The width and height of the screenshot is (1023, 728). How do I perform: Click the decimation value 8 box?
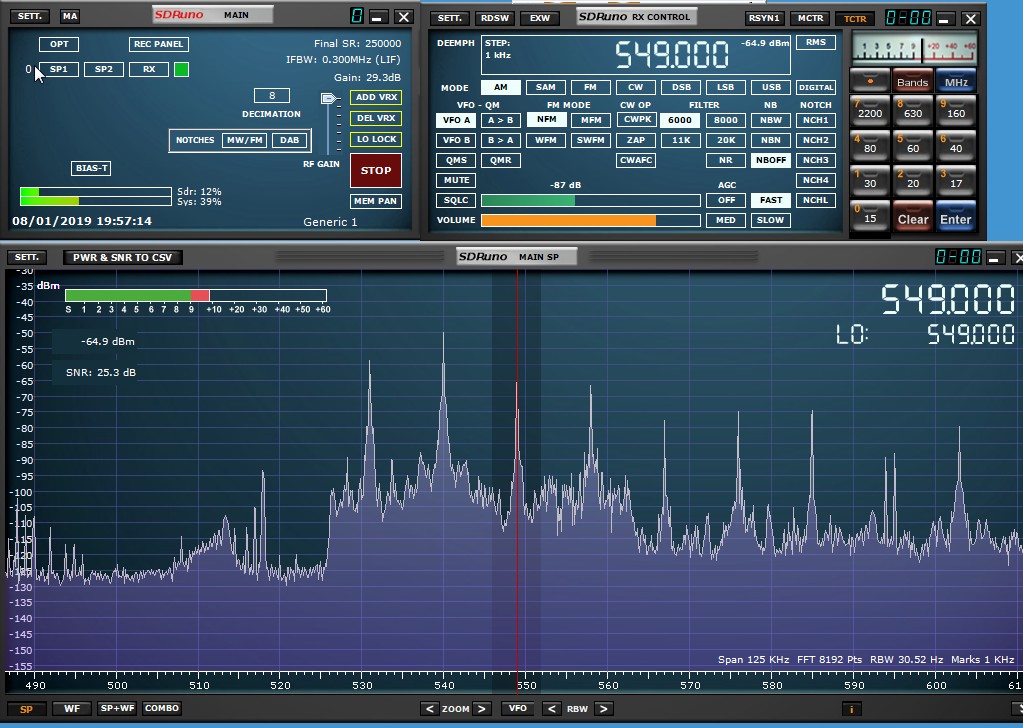(x=272, y=95)
